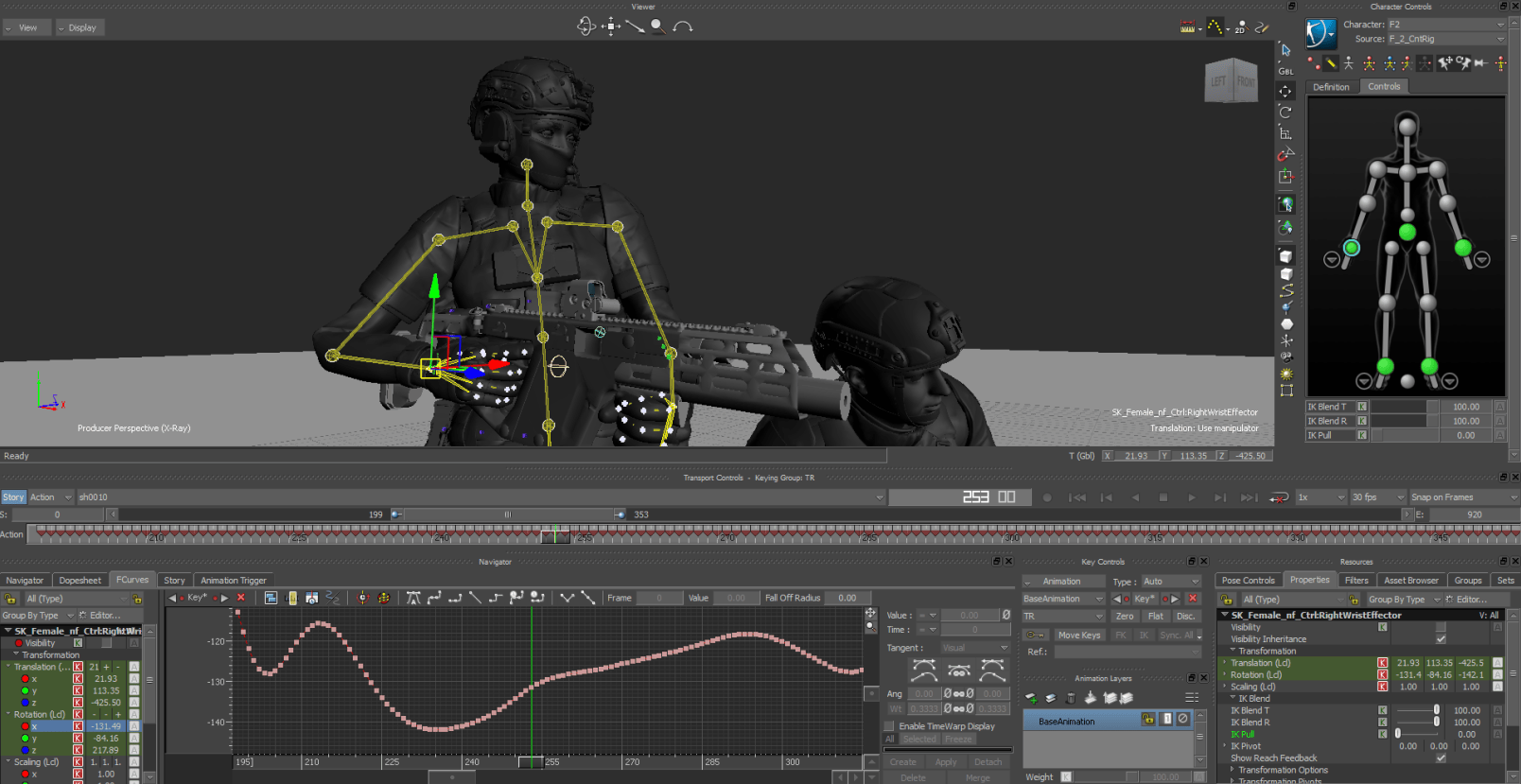Click the Move Keys button
Image resolution: width=1521 pixels, height=784 pixels.
[1078, 636]
